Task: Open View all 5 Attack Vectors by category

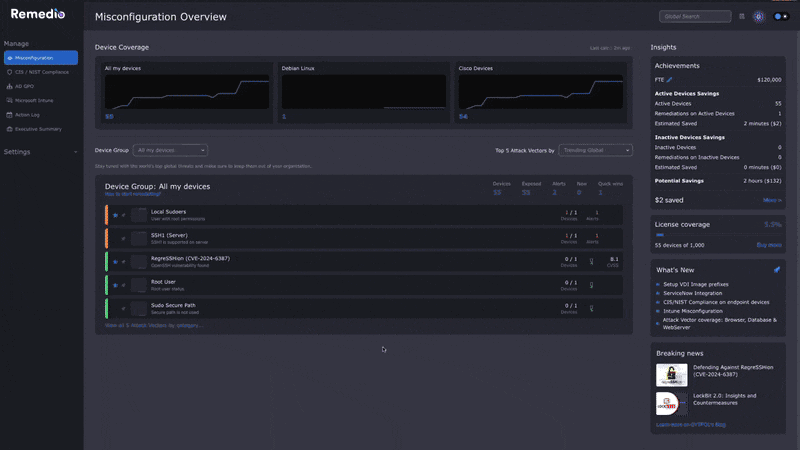Action: pyautogui.click(x=154, y=326)
